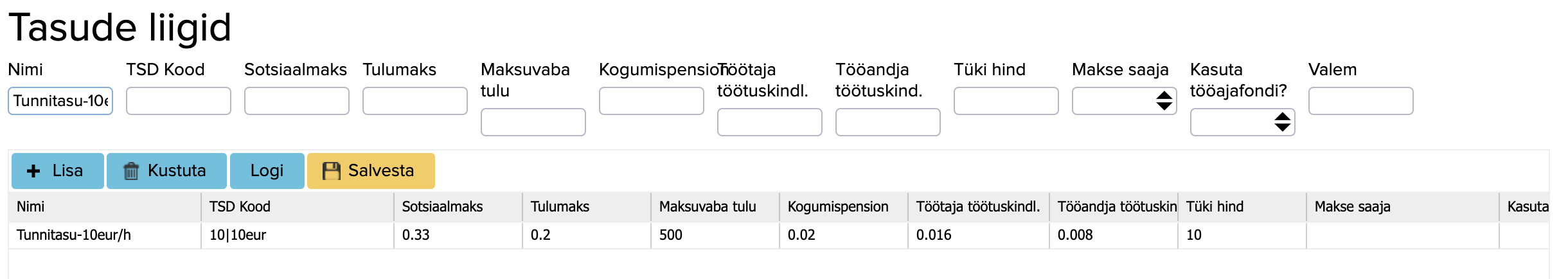Click the Maksuvaba tulu cell showing 500
This screenshot has width=1568, height=279.
pos(671,235)
